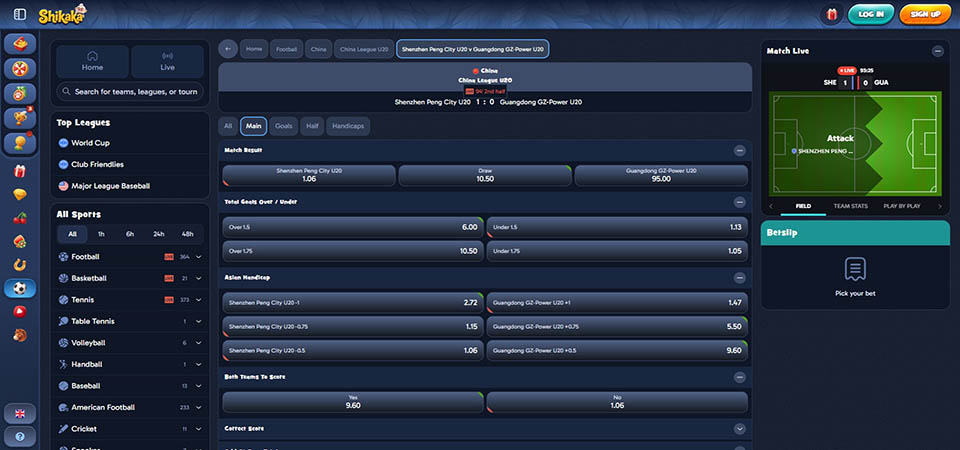Open the golden horseshoe icon in sidebar

coord(20,264)
